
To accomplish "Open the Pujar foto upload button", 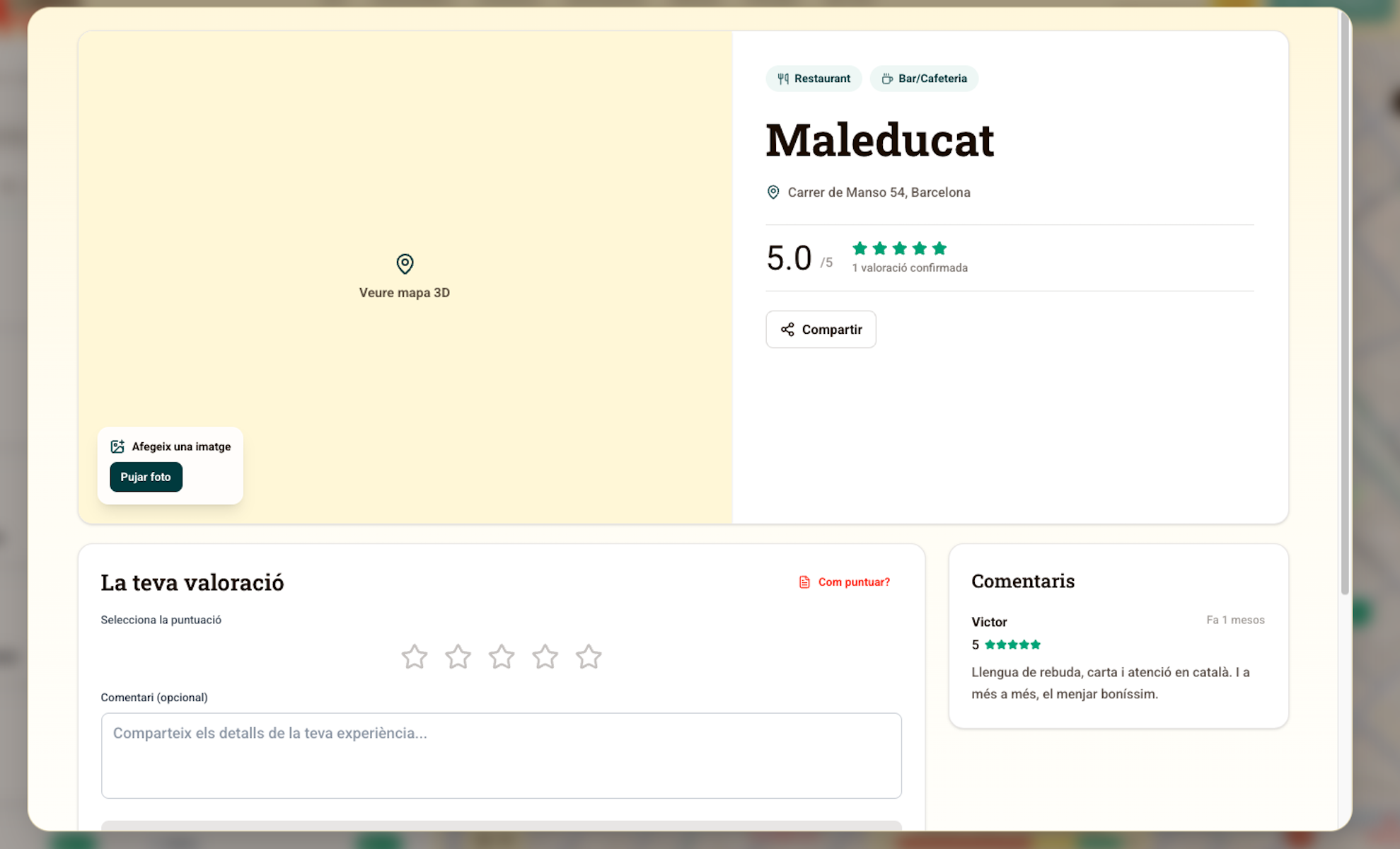I will pyautogui.click(x=146, y=477).
